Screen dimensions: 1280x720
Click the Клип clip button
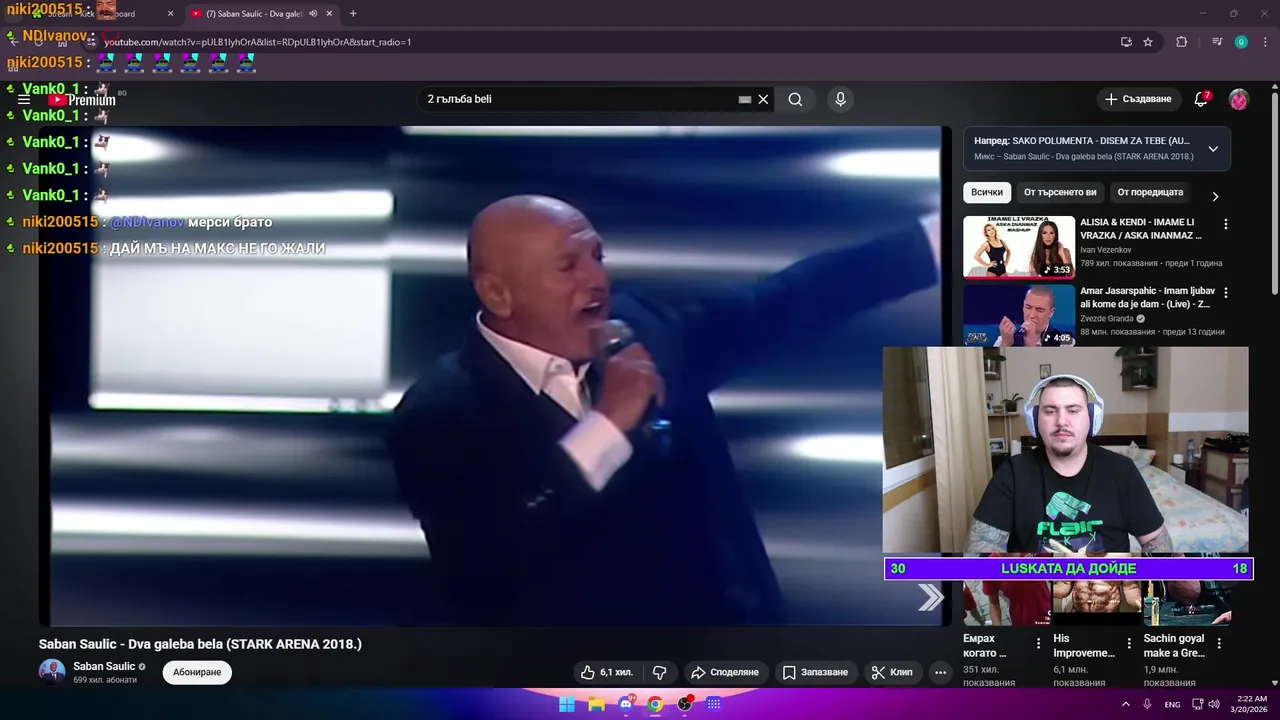click(x=892, y=672)
